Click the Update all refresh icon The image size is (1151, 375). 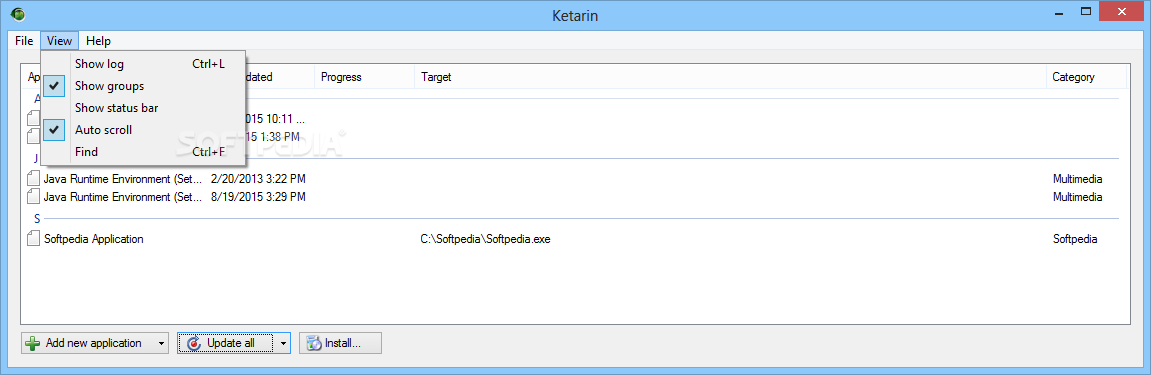tap(194, 343)
